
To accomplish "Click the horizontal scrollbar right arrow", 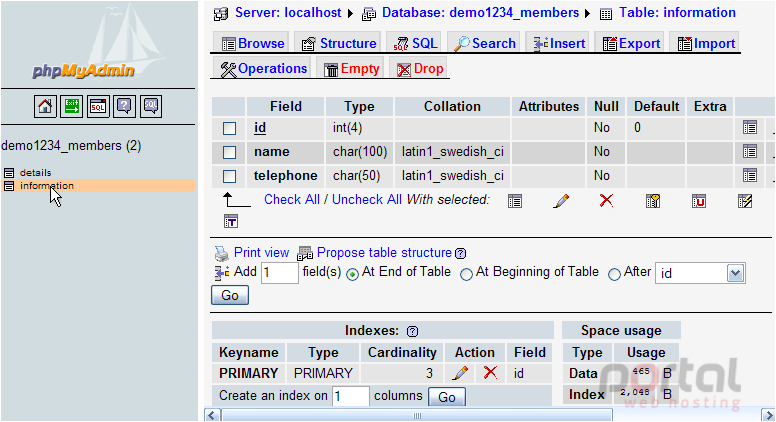I will [769, 416].
